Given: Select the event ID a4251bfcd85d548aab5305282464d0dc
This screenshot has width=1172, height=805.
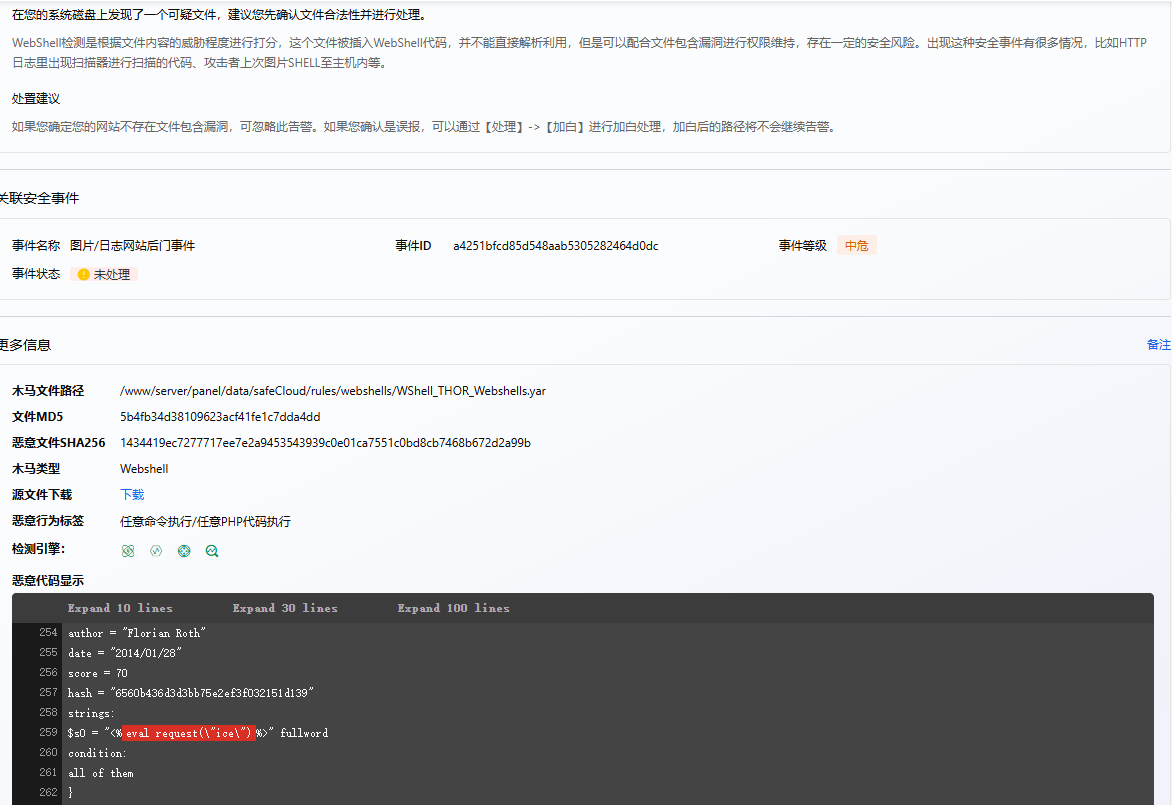Looking at the screenshot, I should 555,246.
